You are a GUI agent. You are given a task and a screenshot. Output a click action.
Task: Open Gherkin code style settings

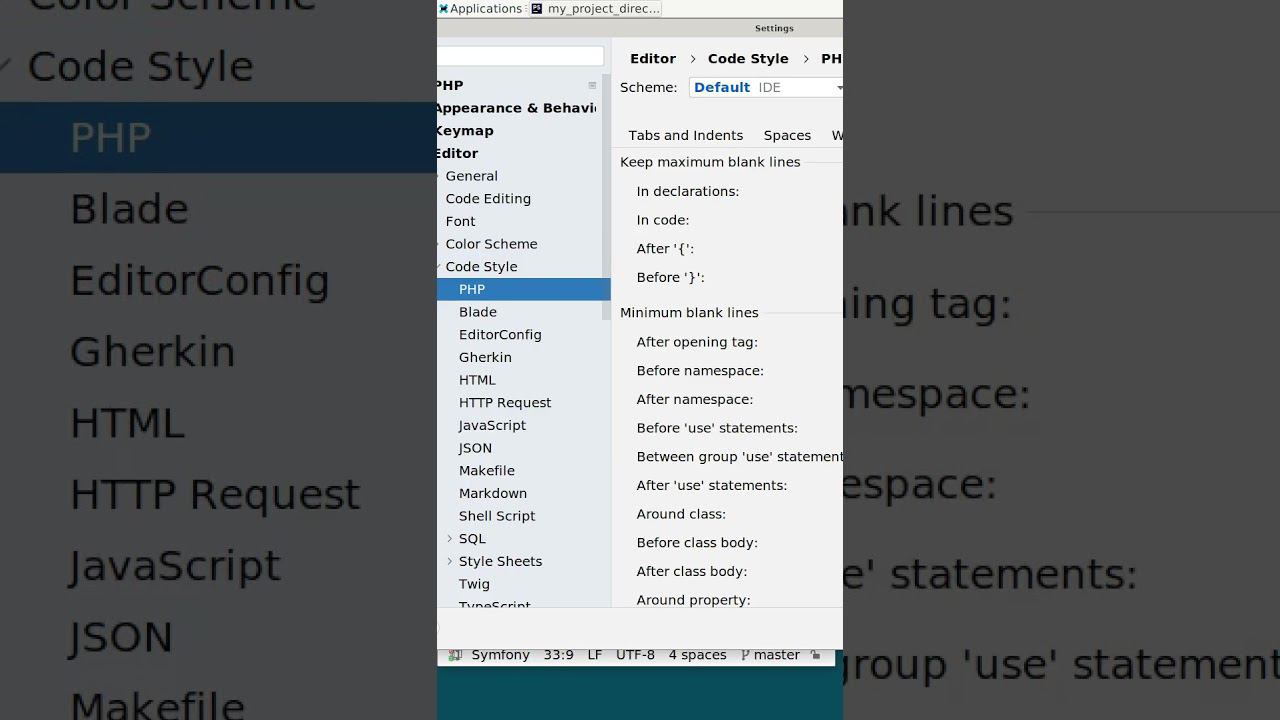[485, 357]
